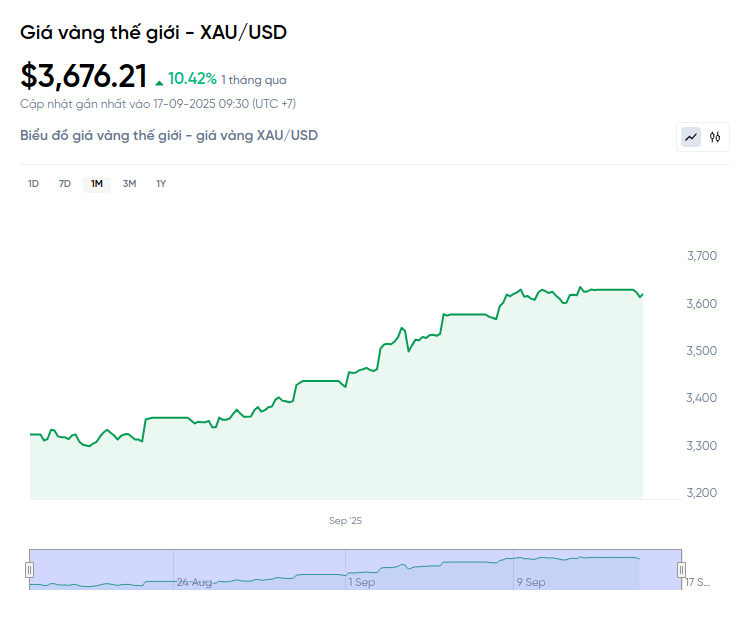The width and height of the screenshot is (750, 634).
Task: Click the green up-arrow change indicator
Action: pos(159,81)
